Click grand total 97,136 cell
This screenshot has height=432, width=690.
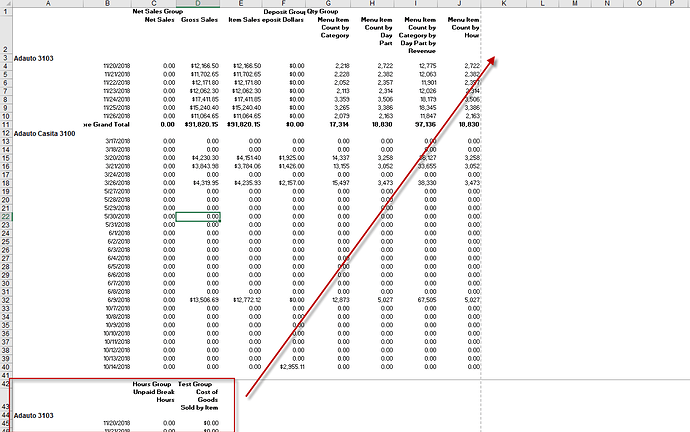[x=425, y=124]
